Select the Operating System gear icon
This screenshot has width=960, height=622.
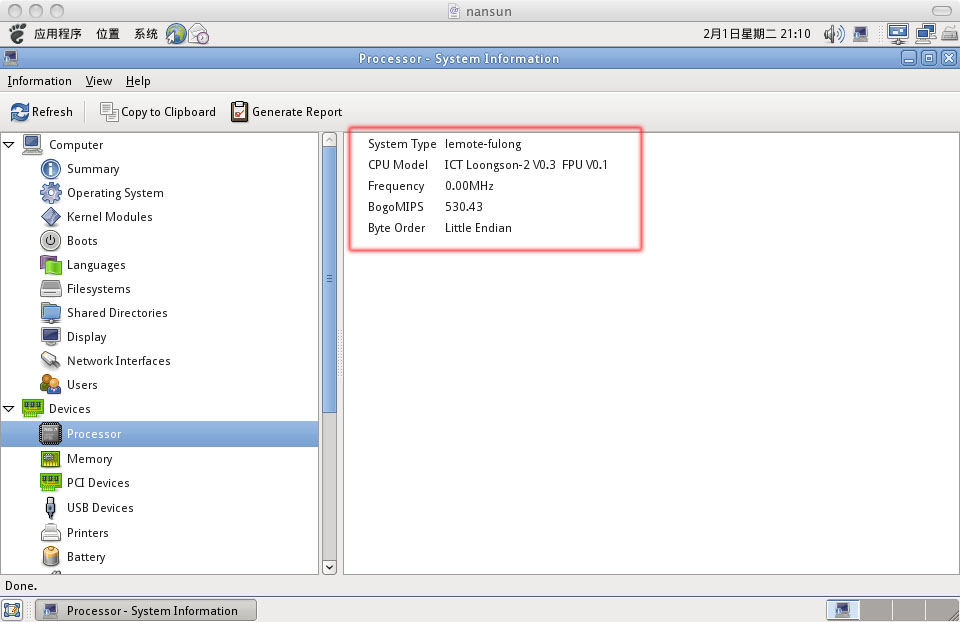pyautogui.click(x=50, y=193)
